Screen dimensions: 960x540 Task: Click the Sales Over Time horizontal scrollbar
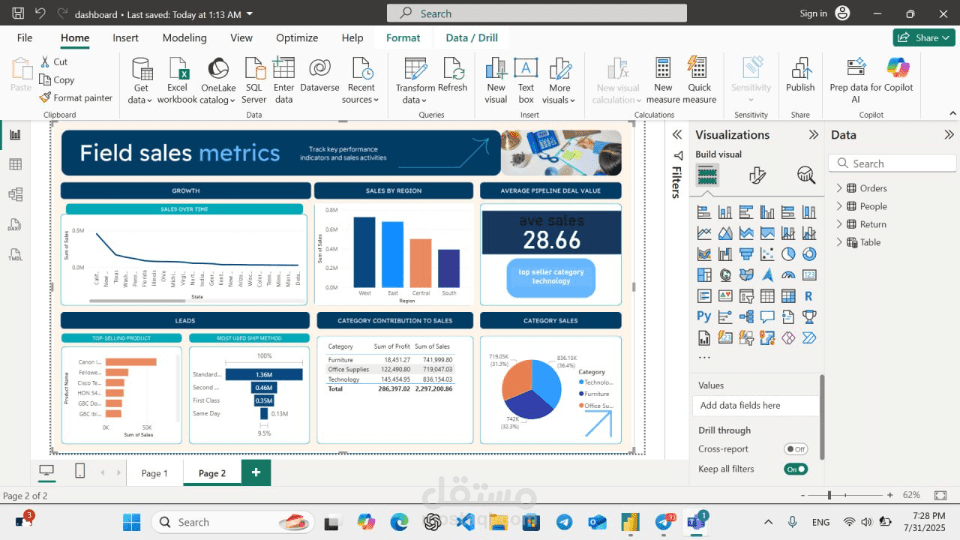(137, 301)
